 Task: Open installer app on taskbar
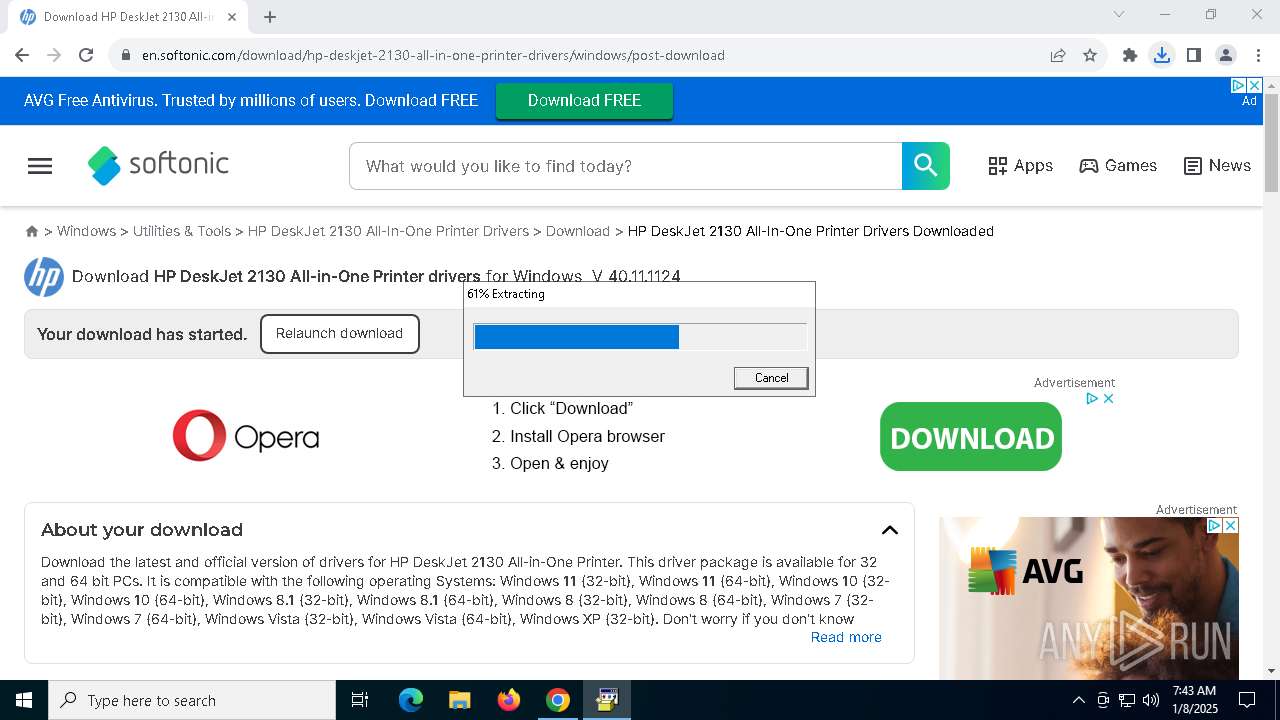pyautogui.click(x=607, y=700)
